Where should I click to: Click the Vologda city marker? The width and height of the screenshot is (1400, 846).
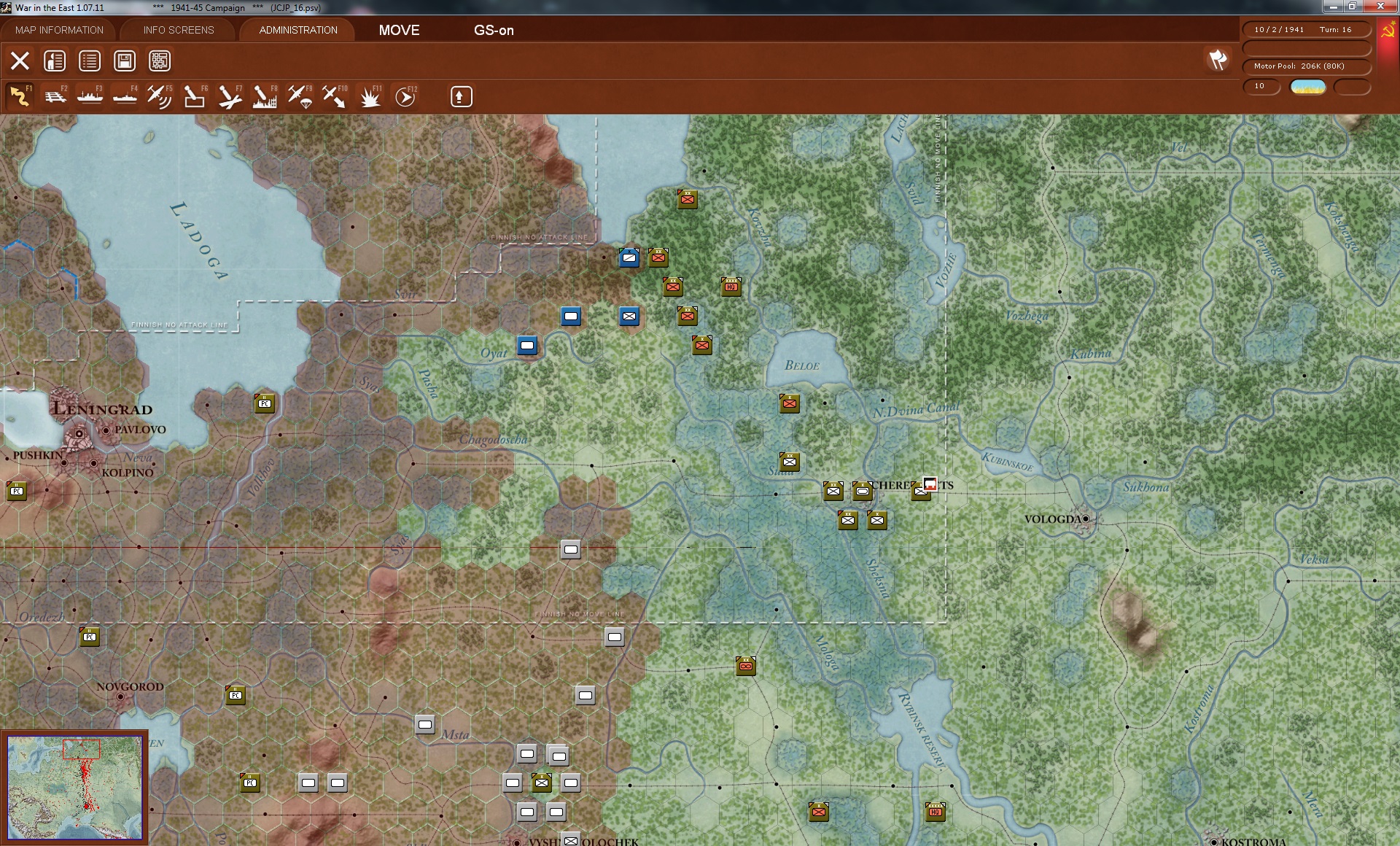1086,519
